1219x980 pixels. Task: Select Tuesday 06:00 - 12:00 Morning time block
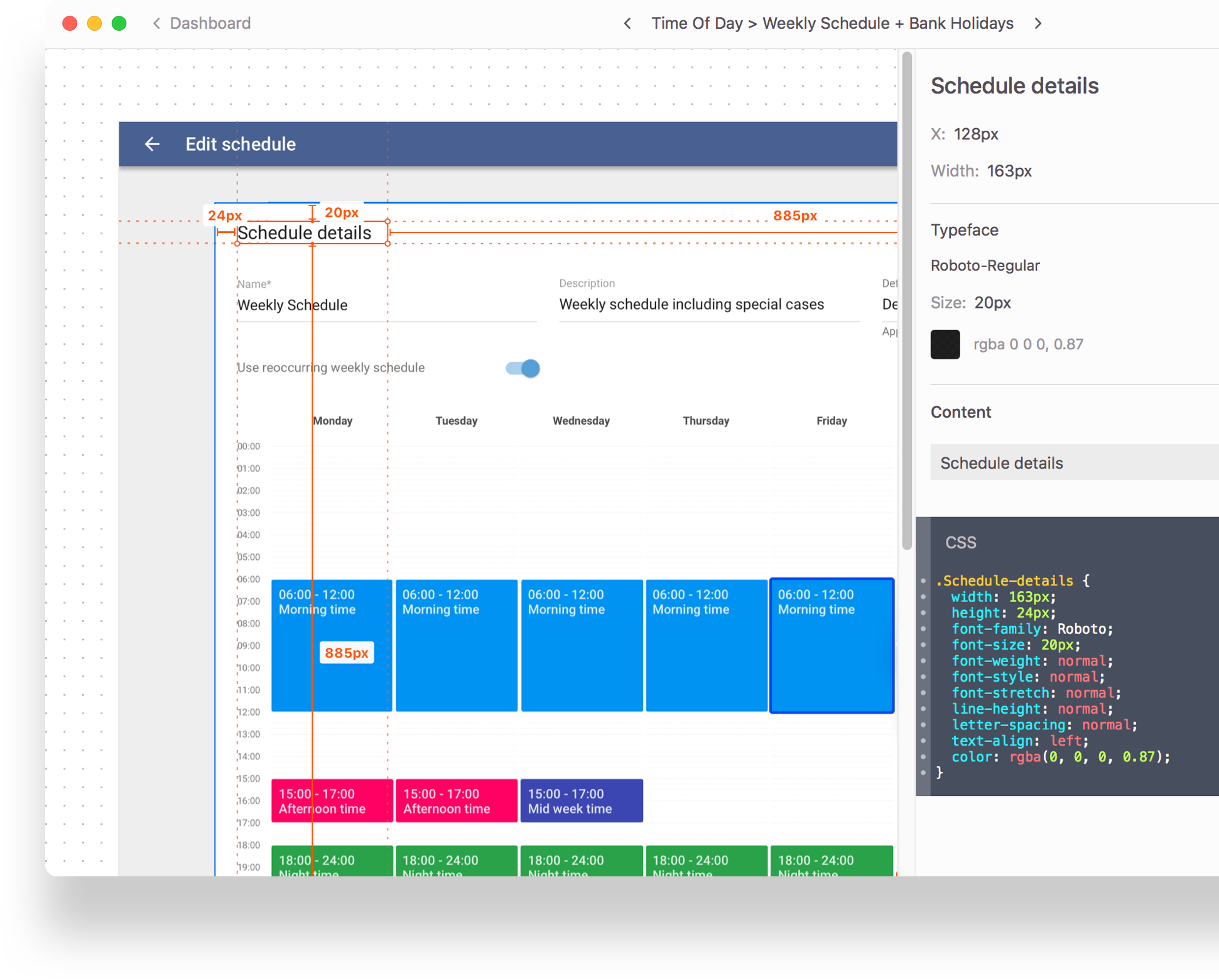tap(457, 645)
